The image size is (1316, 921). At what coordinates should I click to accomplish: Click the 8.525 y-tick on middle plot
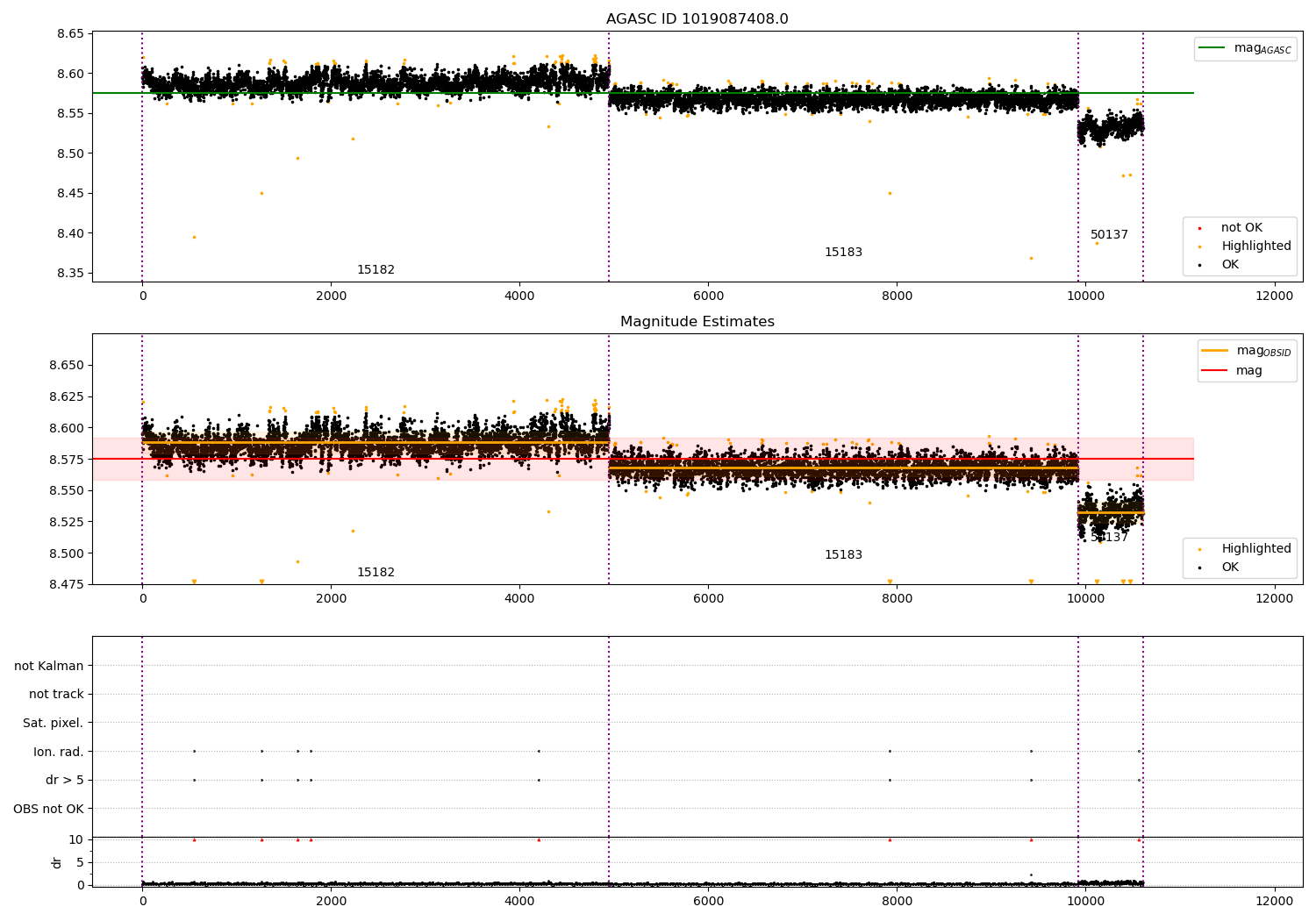pyautogui.click(x=67, y=523)
